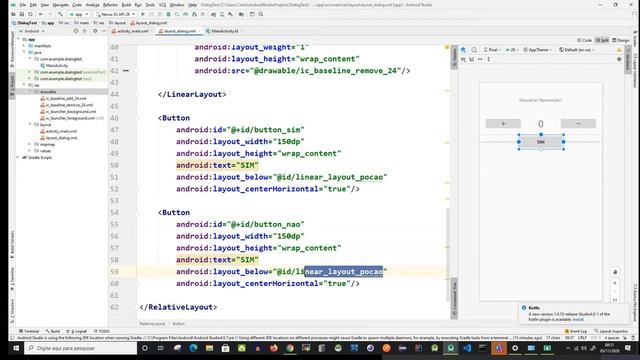
Task: Click the Search Everywhere magnifier icon
Action: pos(261,14)
